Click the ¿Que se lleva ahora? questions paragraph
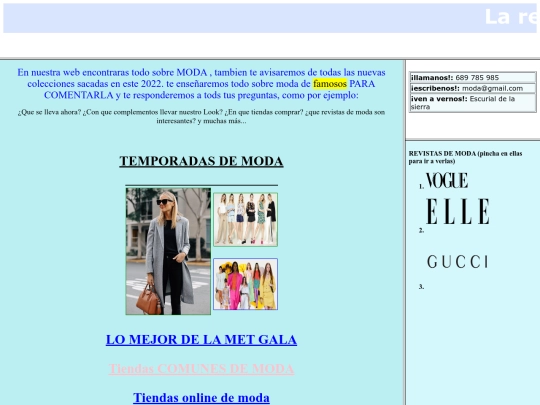This screenshot has height=405, width=540. click(201, 116)
